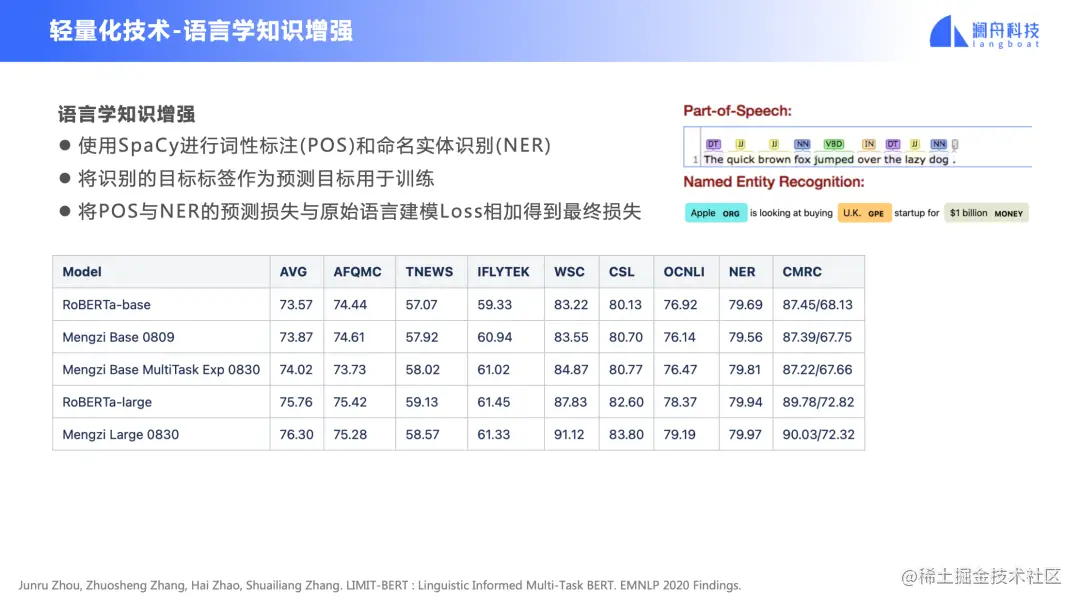Click the words 'is looking at buying'
This screenshot has height=605, width=1080.
791,213
